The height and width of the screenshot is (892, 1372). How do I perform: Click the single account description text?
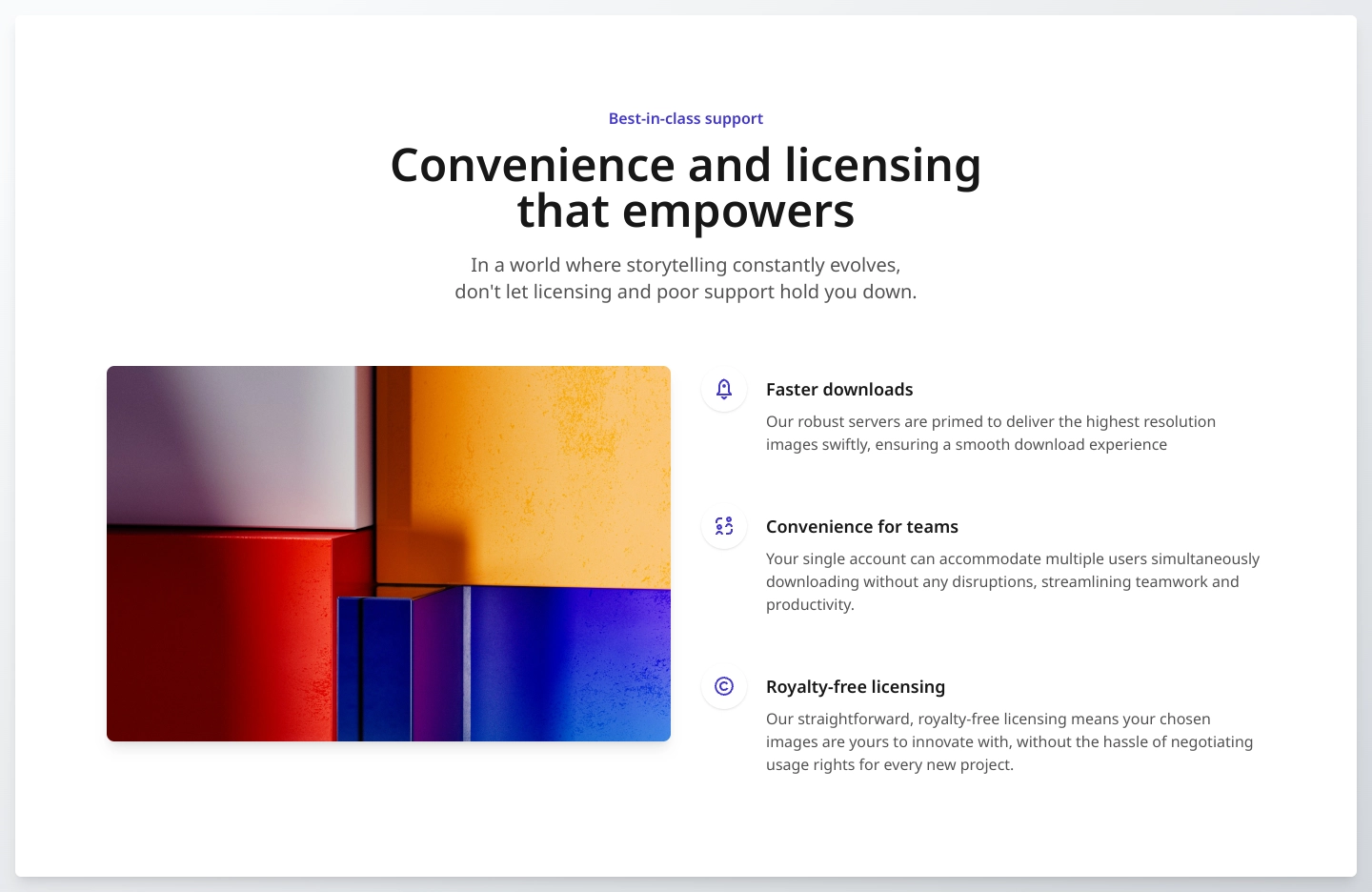point(1012,581)
